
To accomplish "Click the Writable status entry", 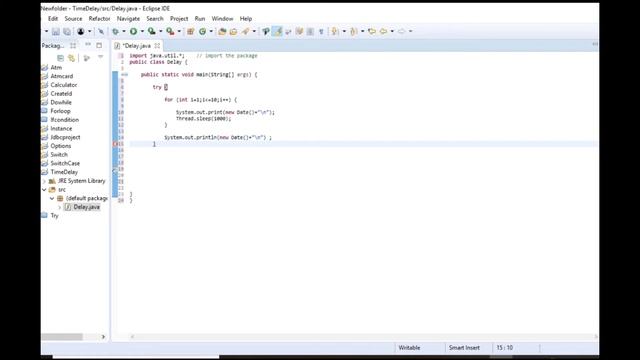I will 409,348.
